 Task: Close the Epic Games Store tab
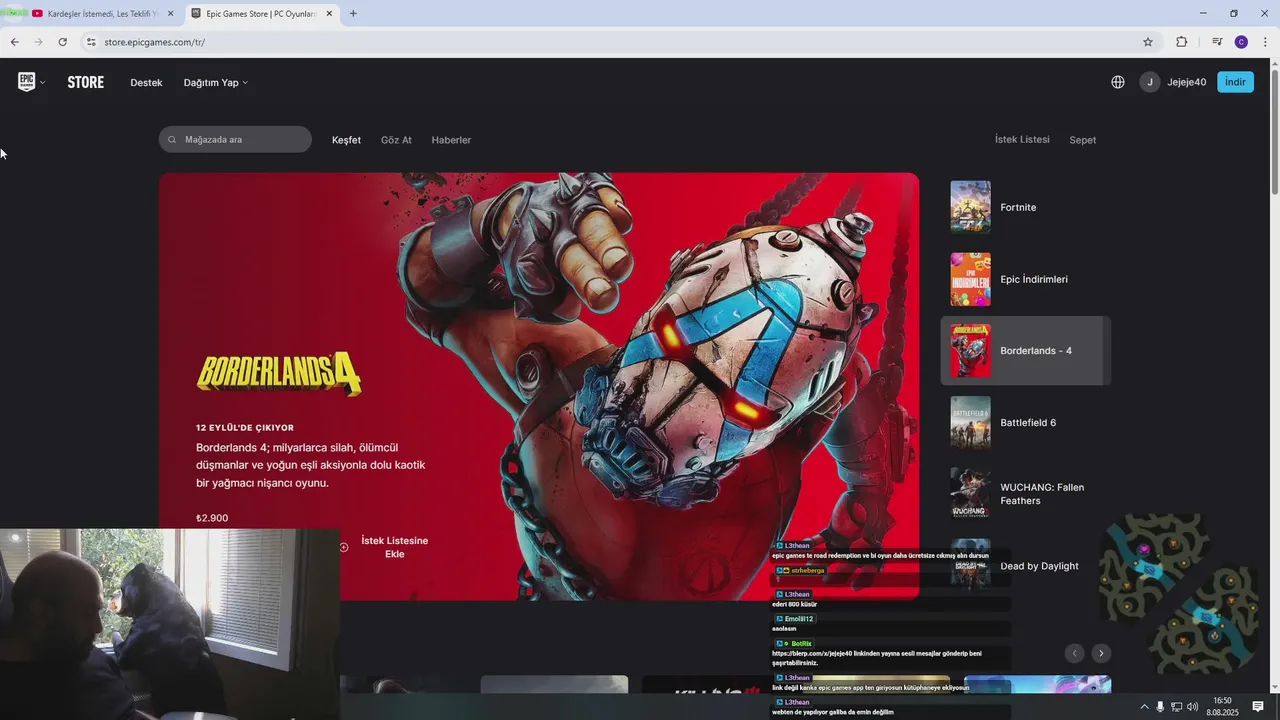coord(331,14)
